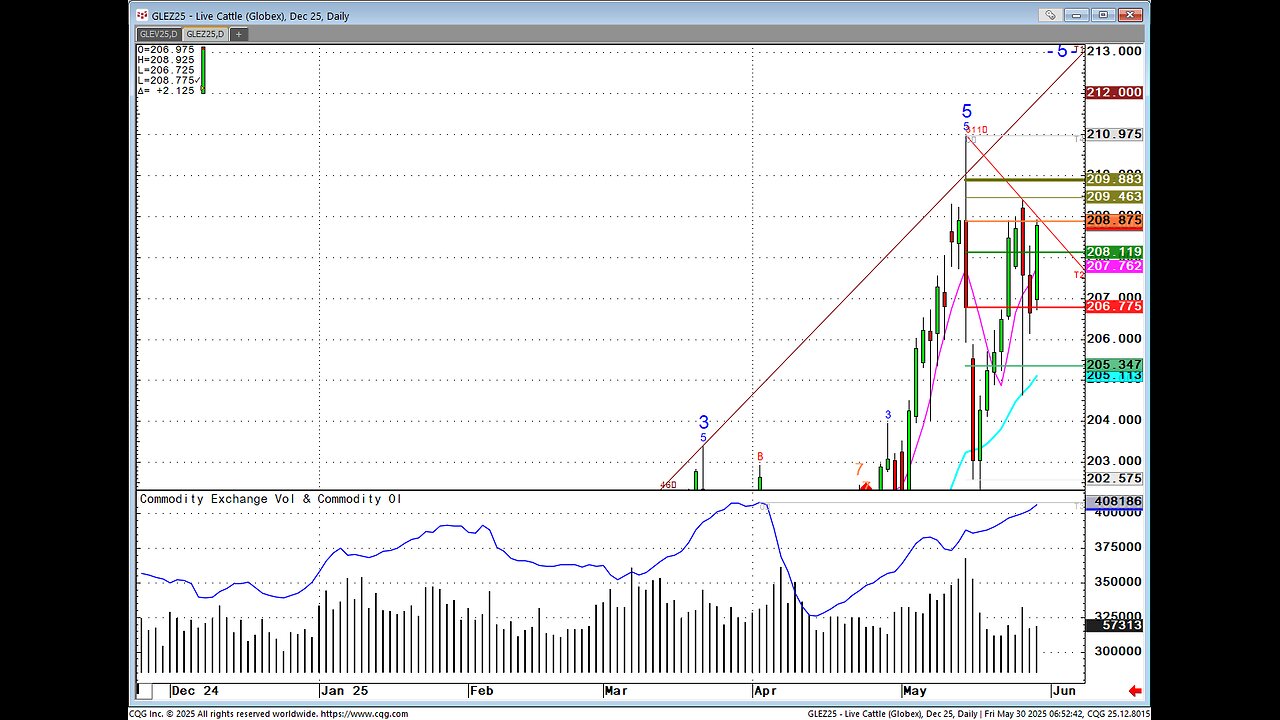The image size is (1280, 720).
Task: Click the Mar date axis label
Action: pyautogui.click(x=617, y=690)
